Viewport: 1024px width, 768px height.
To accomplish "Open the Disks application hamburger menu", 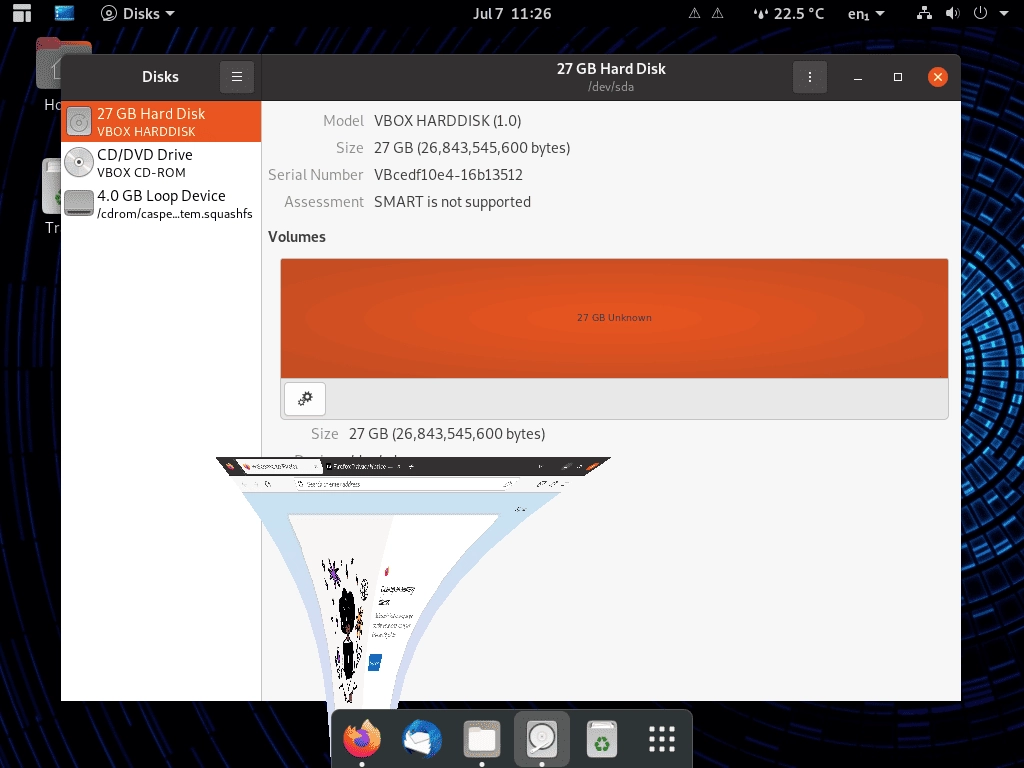I will pos(236,77).
